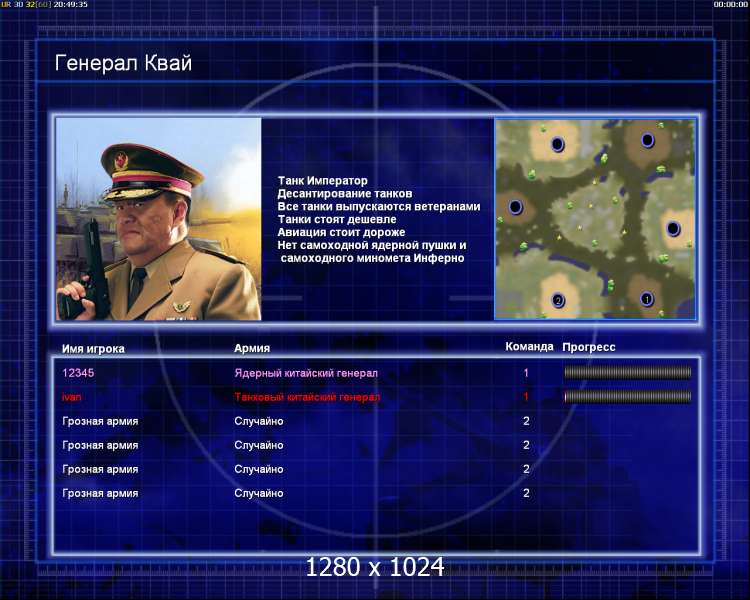The width and height of the screenshot is (750, 600).
Task: Click team number 1 in the 12345 row
Action: [x=526, y=373]
